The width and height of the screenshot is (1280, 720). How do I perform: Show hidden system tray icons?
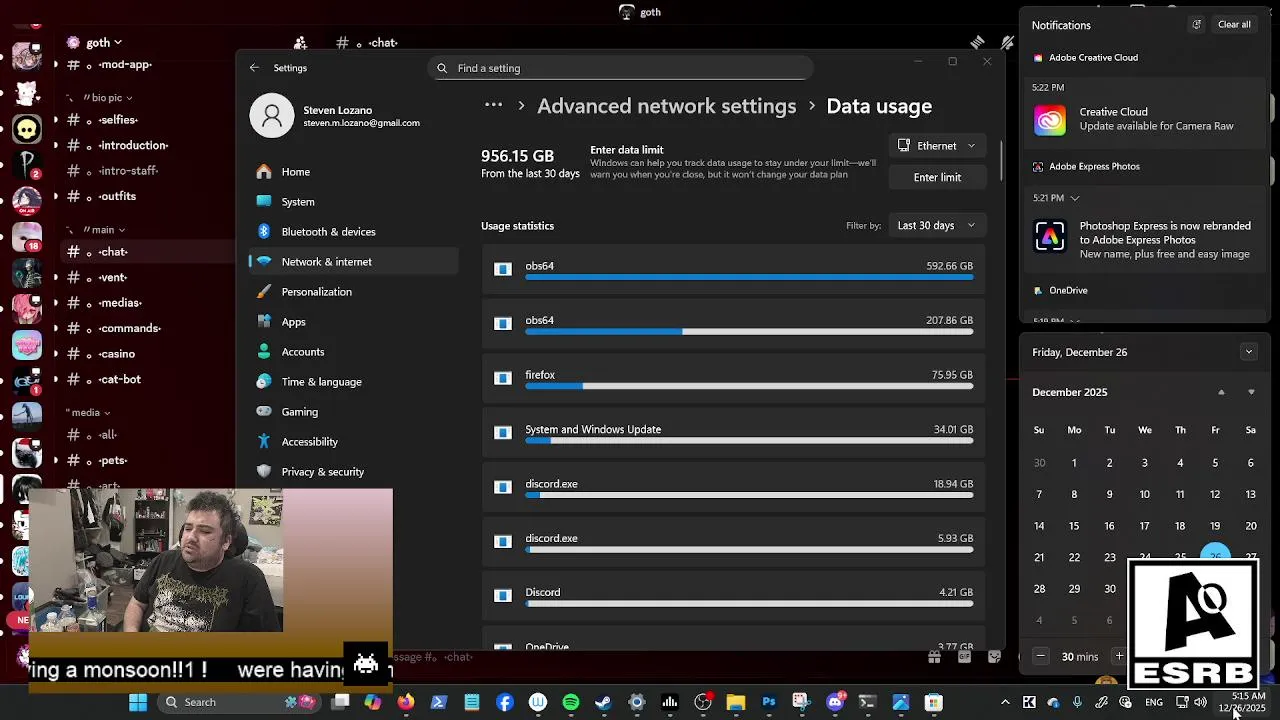1005,702
